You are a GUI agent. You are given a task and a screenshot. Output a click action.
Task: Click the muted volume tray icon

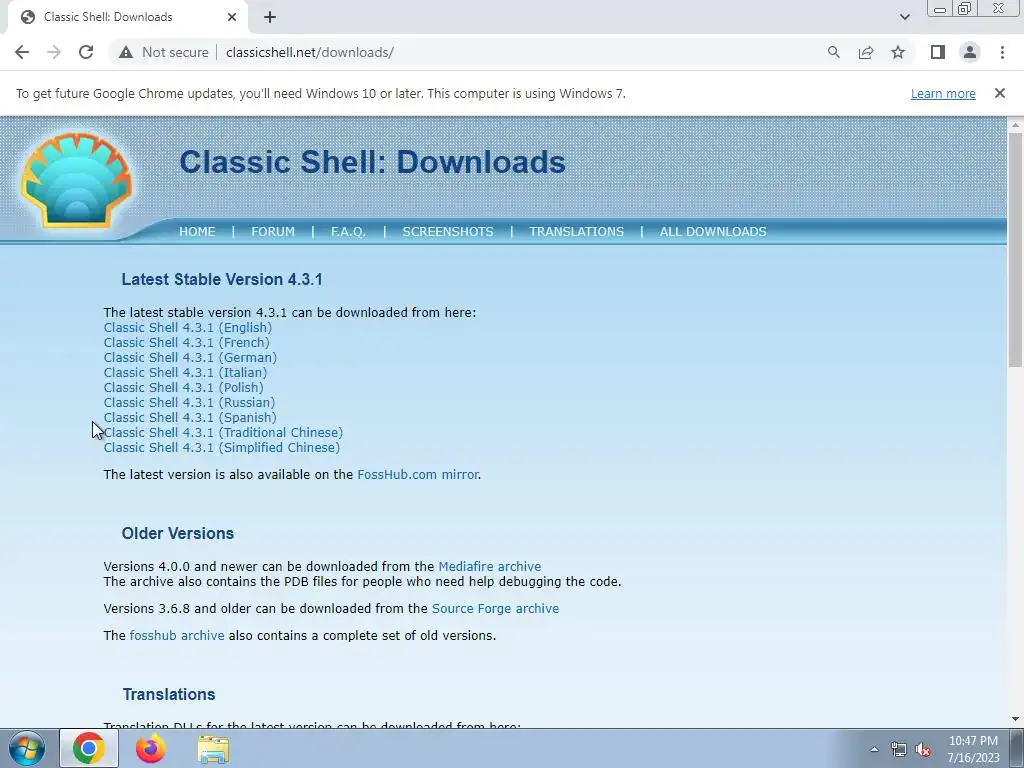[923, 749]
